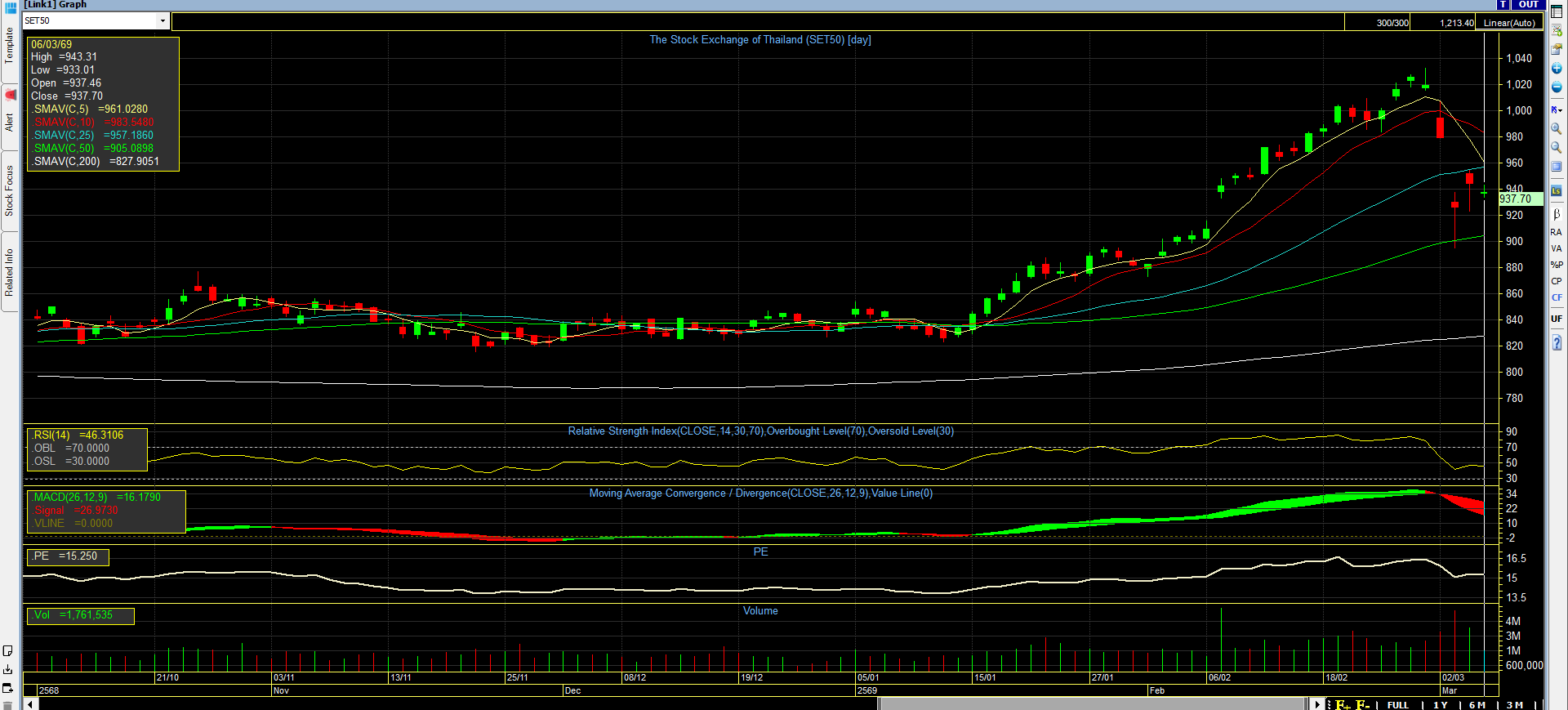Switch to the Related Info side tab
1568x710 pixels.
(9, 272)
